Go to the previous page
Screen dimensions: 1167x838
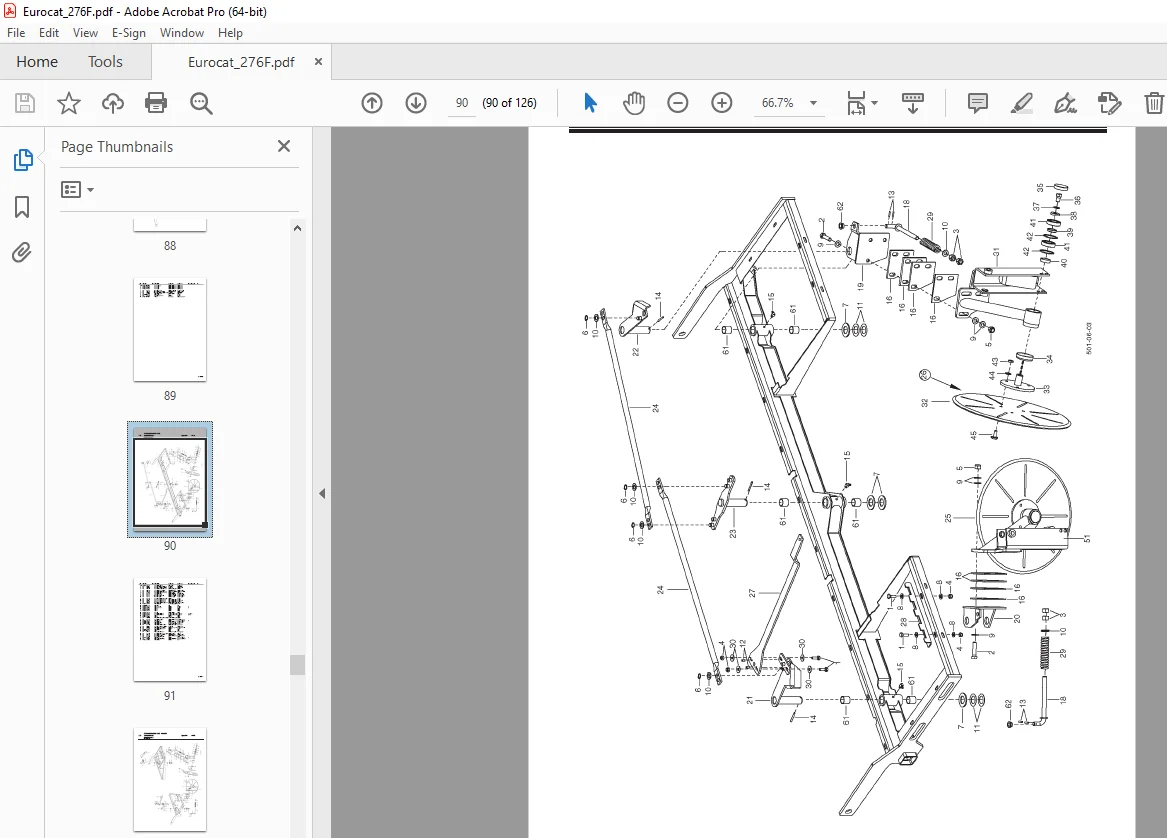coord(372,103)
